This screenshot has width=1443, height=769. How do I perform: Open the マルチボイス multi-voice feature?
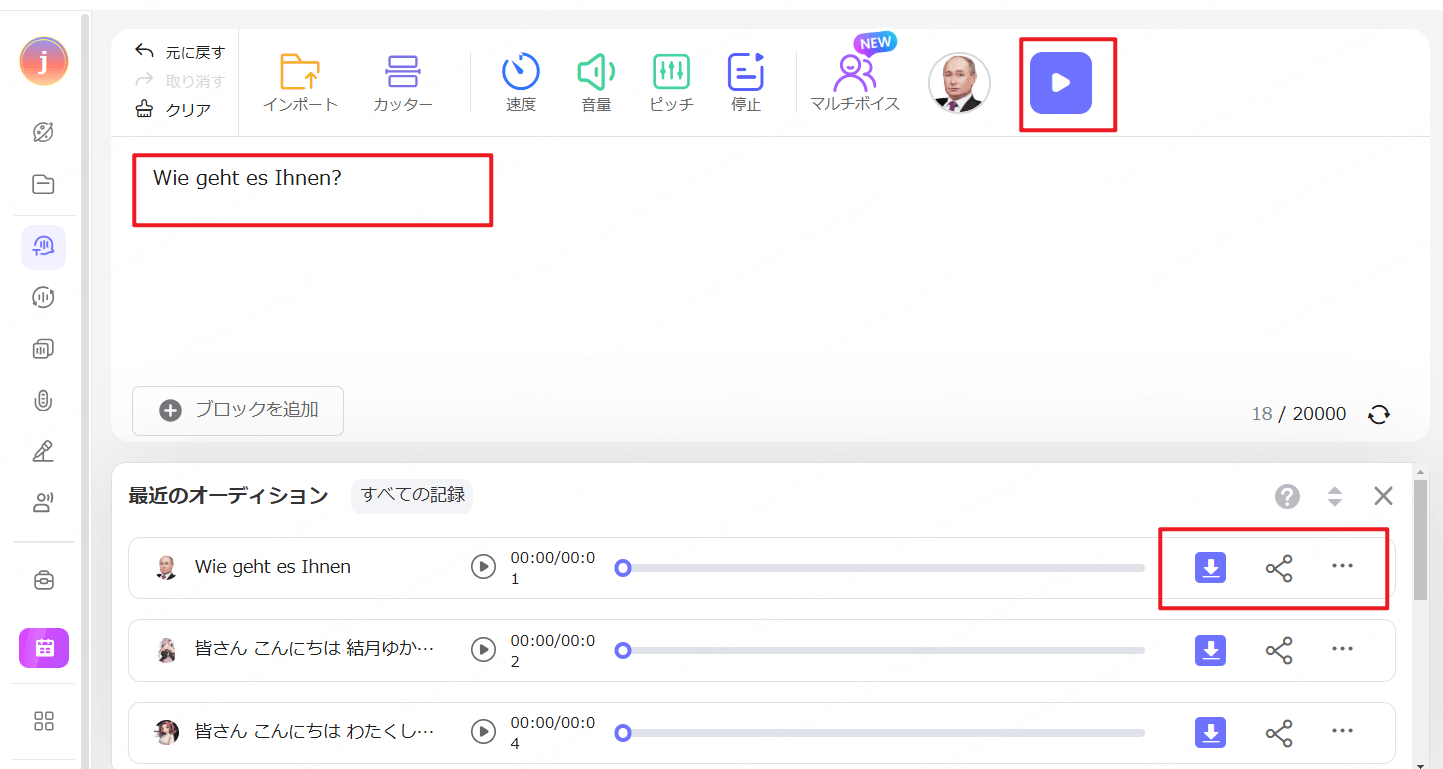[x=855, y=82]
